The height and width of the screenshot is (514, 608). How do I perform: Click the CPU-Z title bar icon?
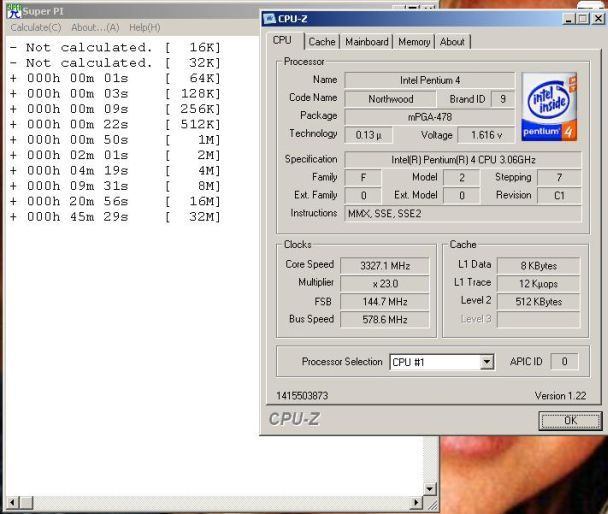click(269, 18)
